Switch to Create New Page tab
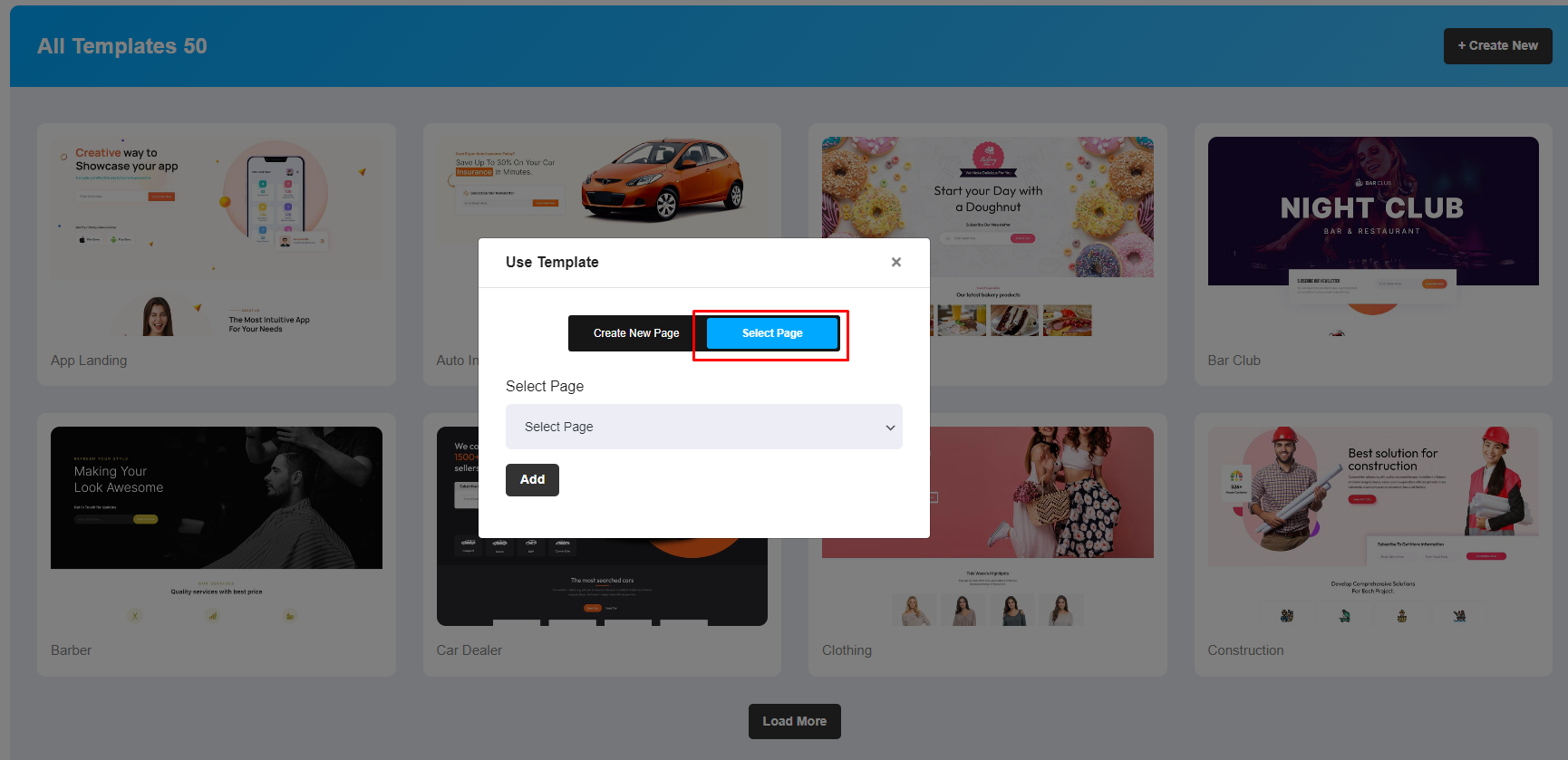Image resolution: width=1568 pixels, height=760 pixels. pyautogui.click(x=635, y=333)
